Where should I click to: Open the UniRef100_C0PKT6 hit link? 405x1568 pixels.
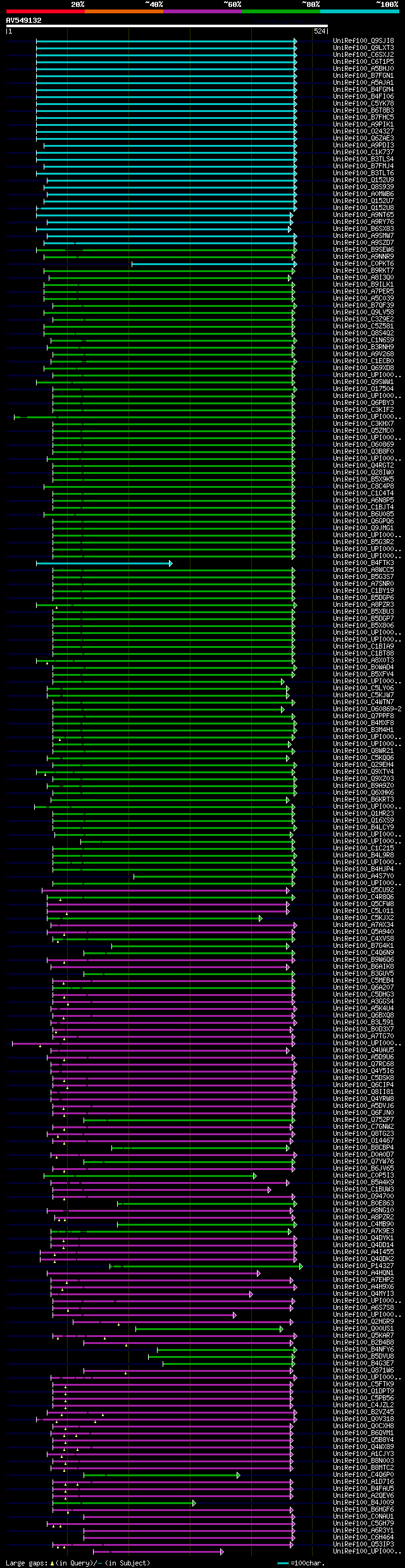coord(363,264)
